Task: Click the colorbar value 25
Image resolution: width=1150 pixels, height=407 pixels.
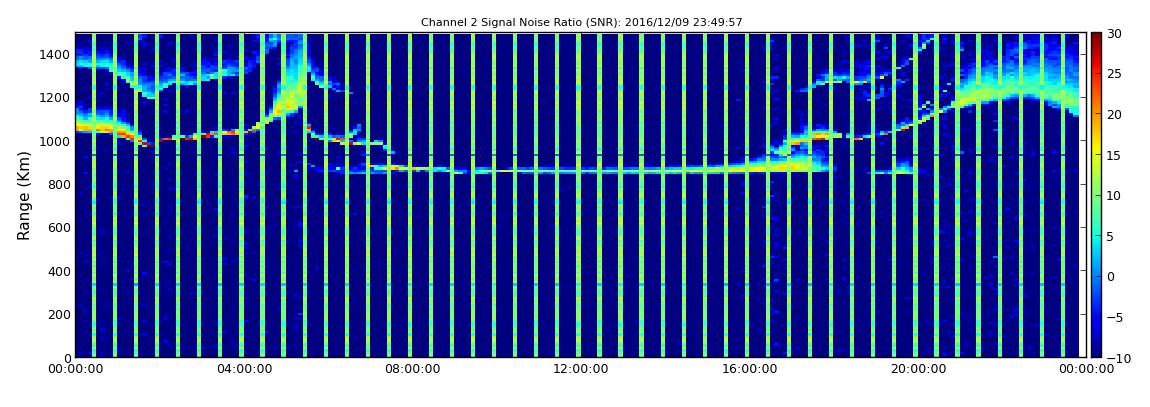Action: (1114, 73)
